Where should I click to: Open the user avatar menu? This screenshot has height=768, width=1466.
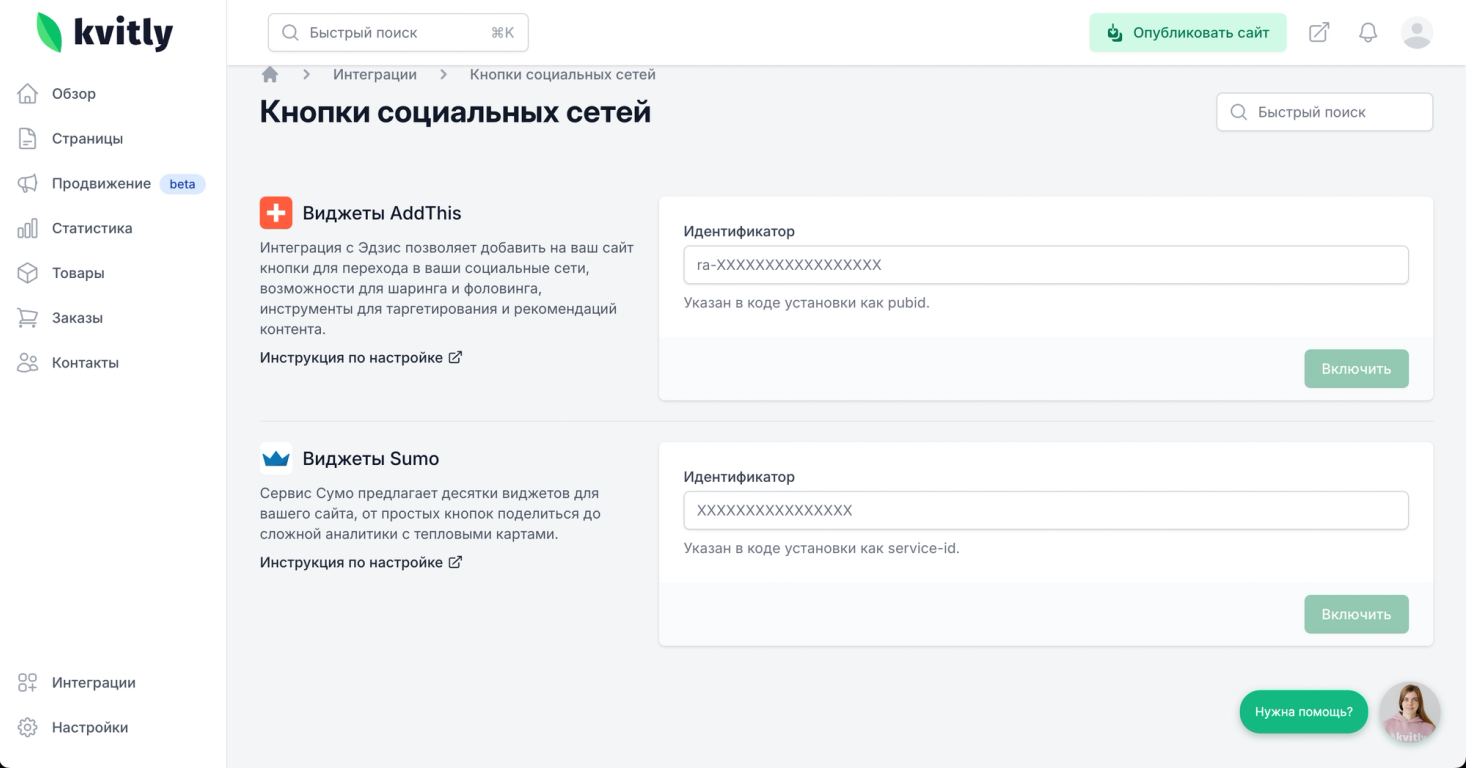point(1417,33)
